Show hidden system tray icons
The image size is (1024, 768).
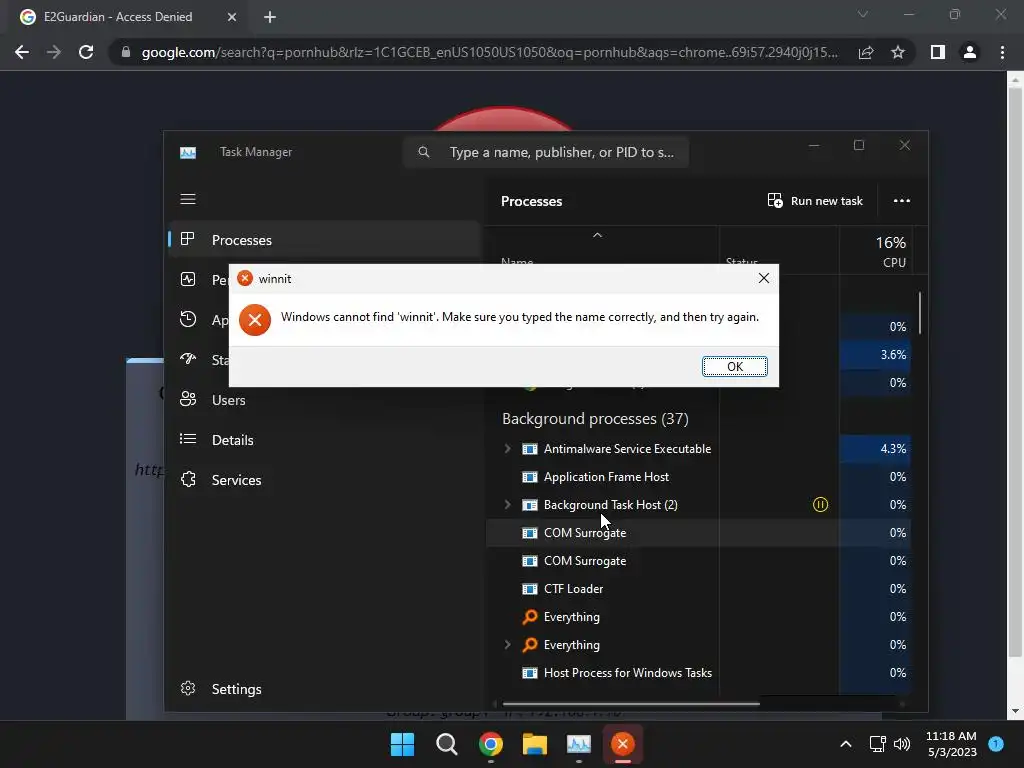(846, 744)
